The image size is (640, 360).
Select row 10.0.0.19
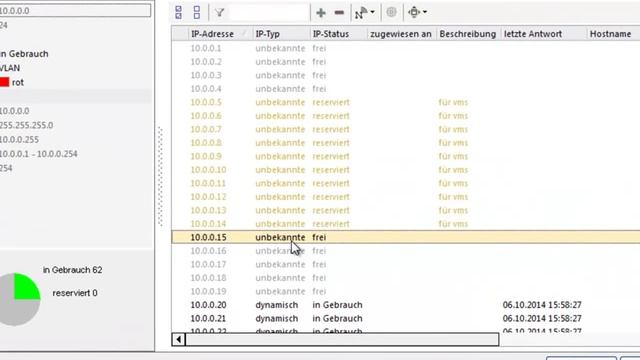(406, 291)
